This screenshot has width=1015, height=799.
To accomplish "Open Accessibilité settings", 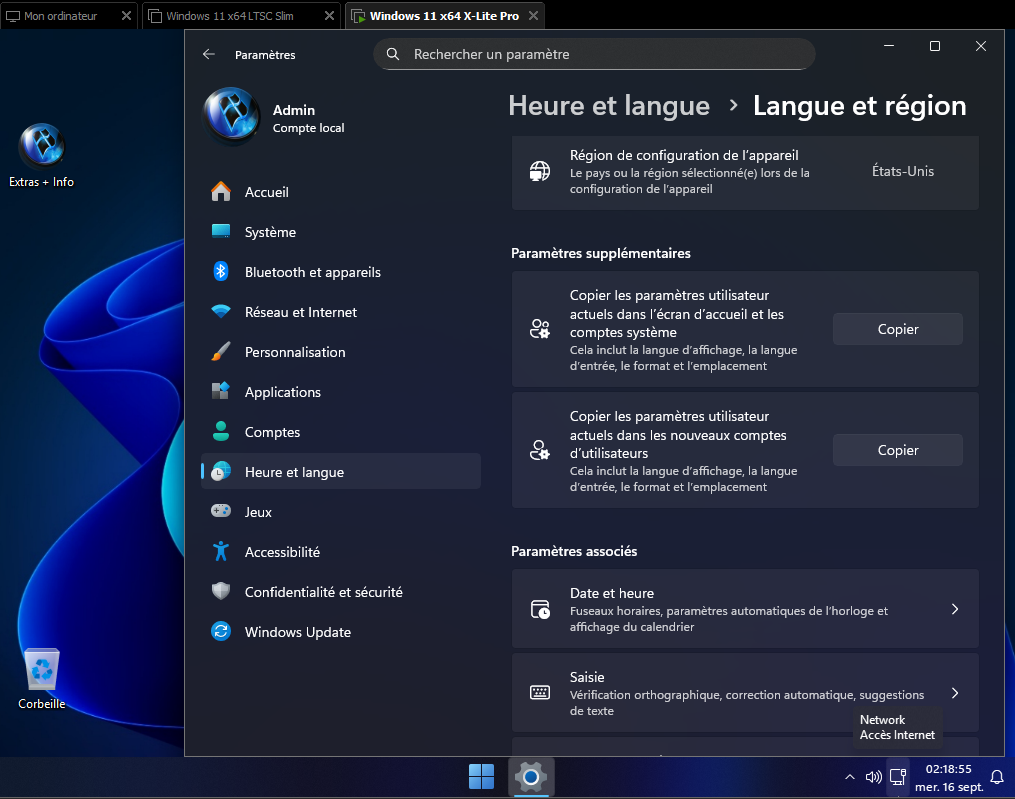I will click(340, 552).
